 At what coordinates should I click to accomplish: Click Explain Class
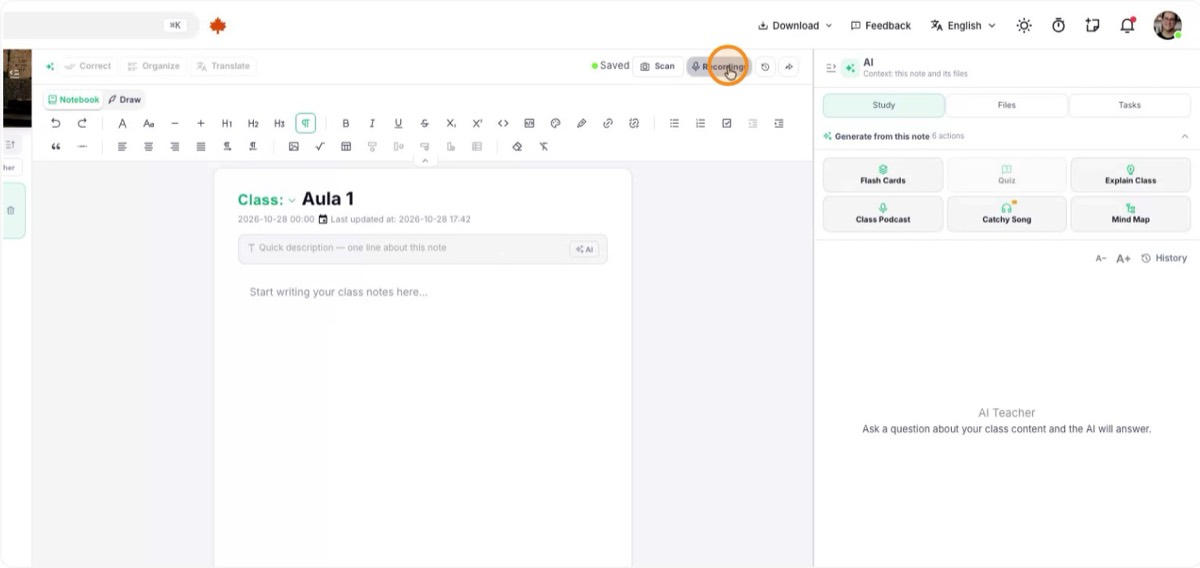1131,175
